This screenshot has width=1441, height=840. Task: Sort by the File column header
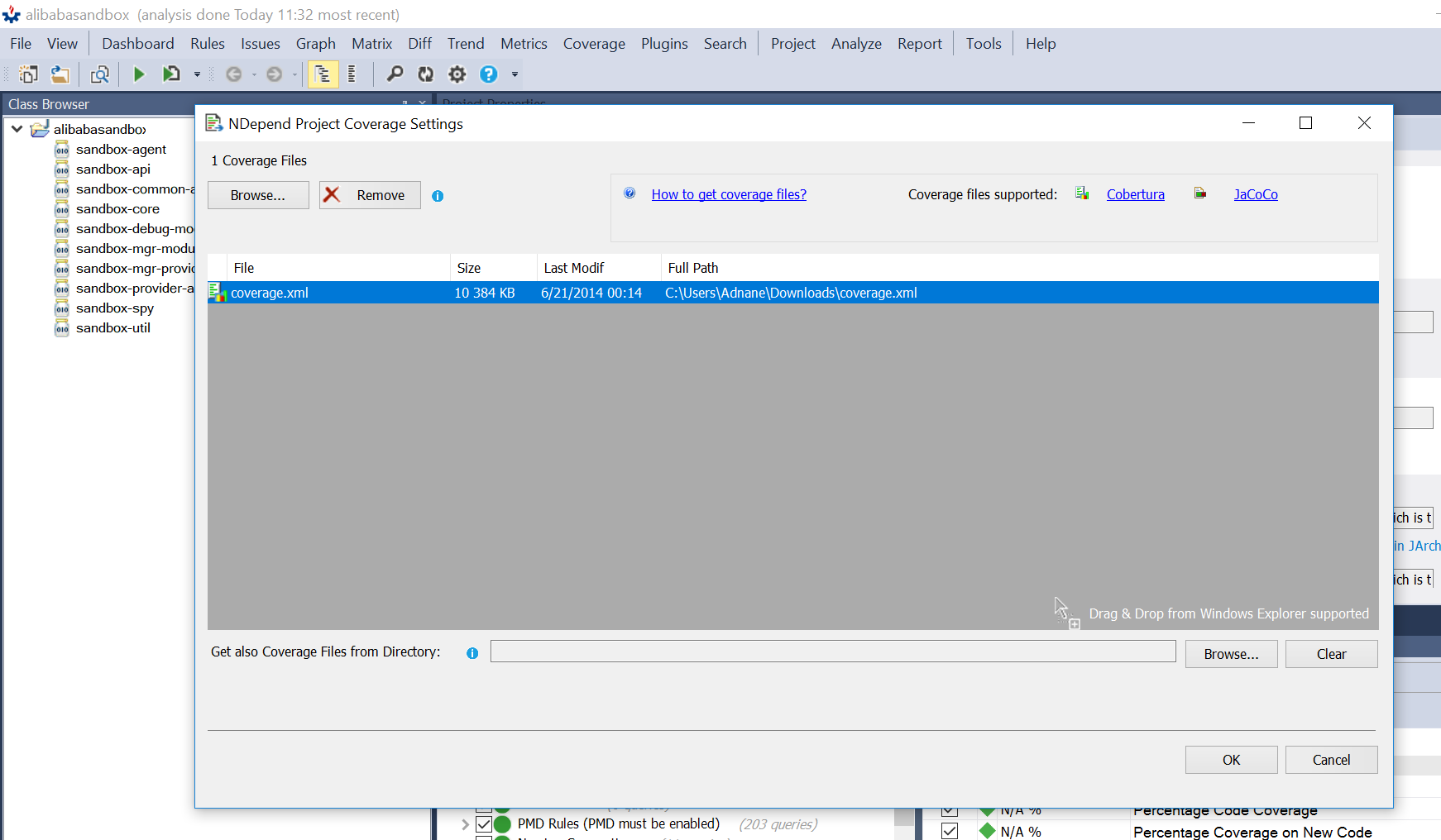coord(338,268)
